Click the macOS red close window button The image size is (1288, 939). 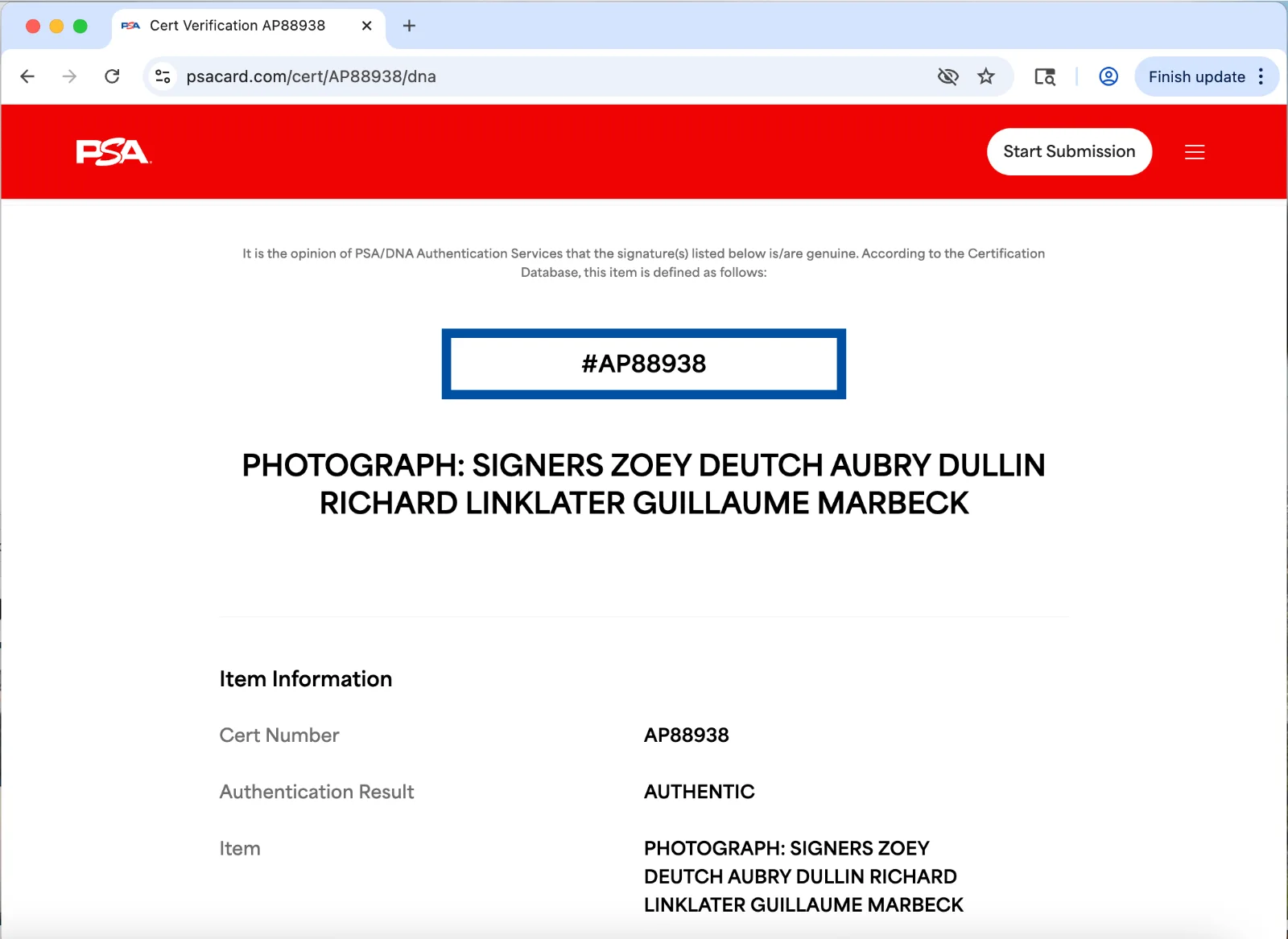click(x=33, y=26)
